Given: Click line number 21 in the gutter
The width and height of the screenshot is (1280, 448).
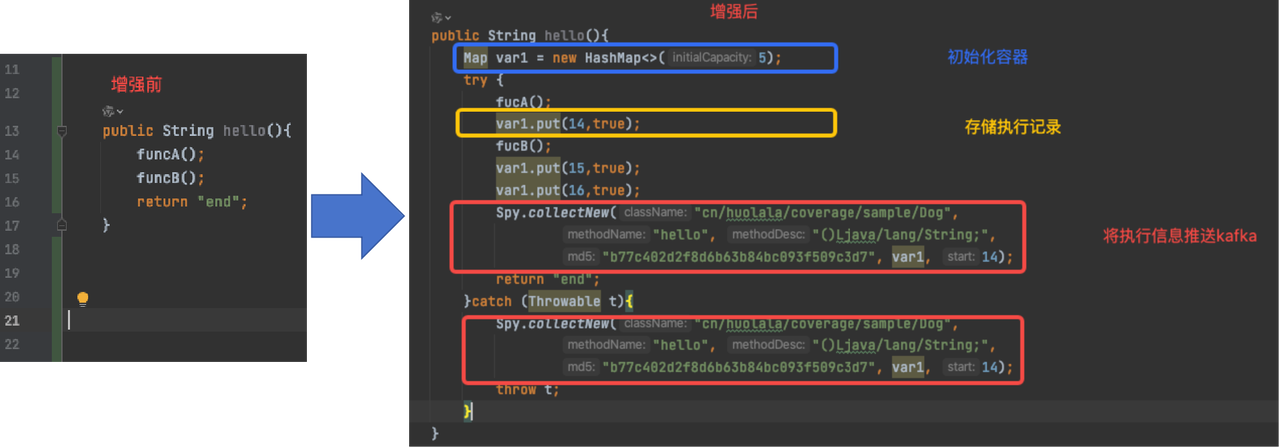Looking at the screenshot, I should 12,320.
